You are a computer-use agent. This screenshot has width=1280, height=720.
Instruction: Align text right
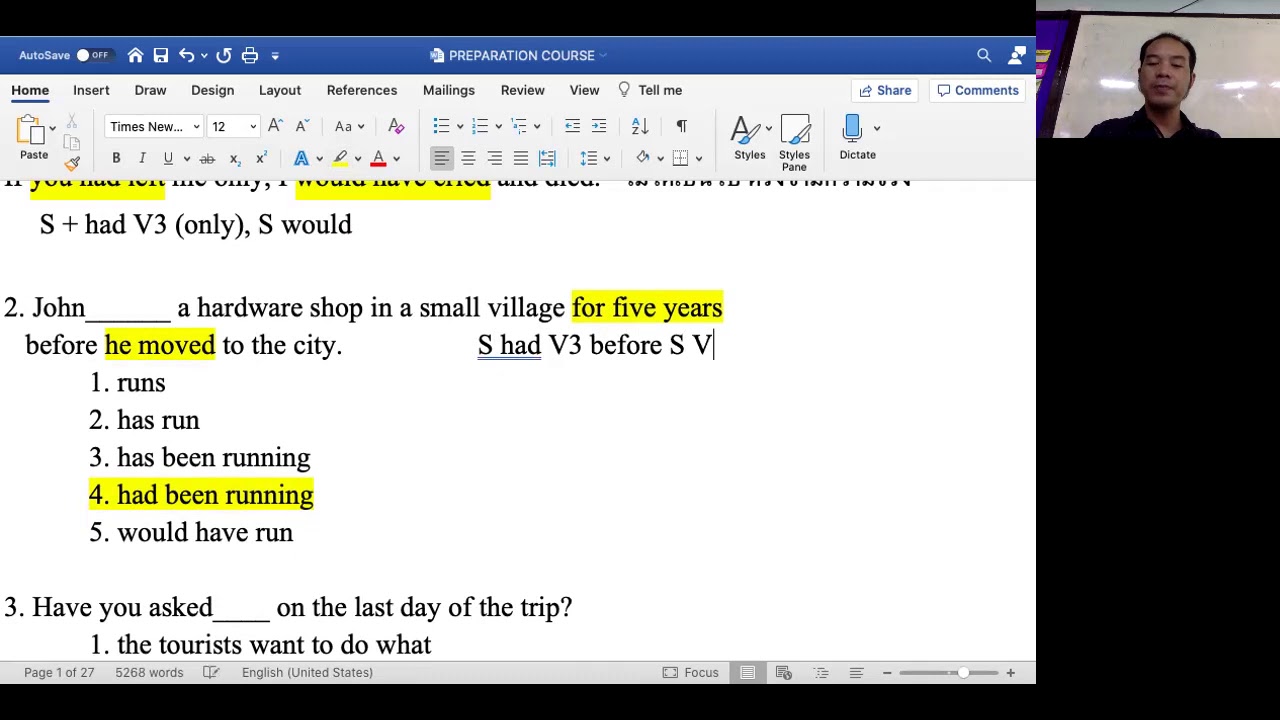click(x=494, y=159)
